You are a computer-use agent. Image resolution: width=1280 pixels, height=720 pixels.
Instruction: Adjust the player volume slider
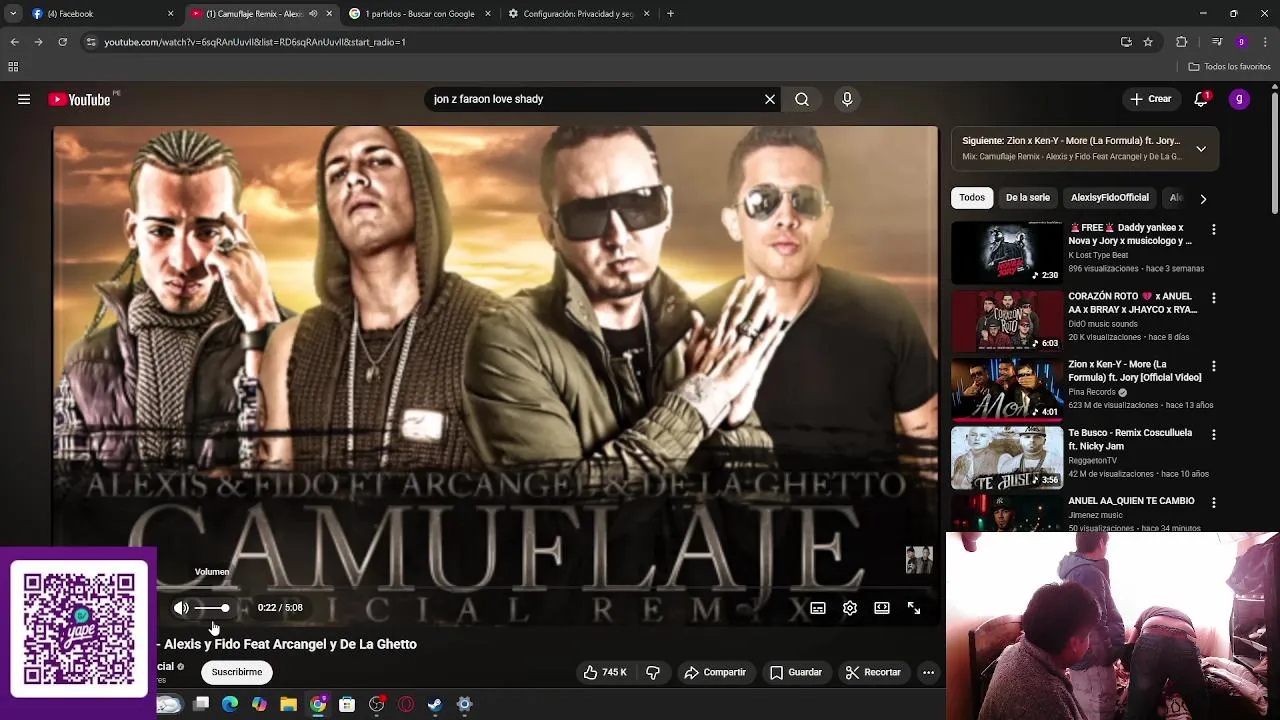click(x=212, y=608)
